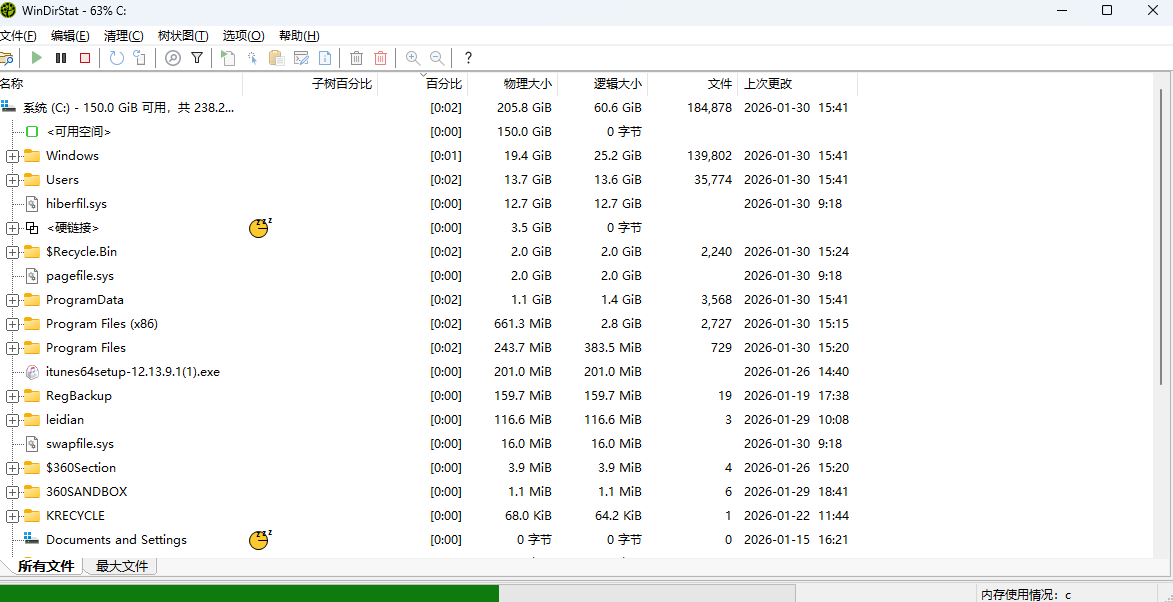Image resolution: width=1173 pixels, height=602 pixels.
Task: Open the 树状图(T) menu
Action: pyautogui.click(x=183, y=36)
